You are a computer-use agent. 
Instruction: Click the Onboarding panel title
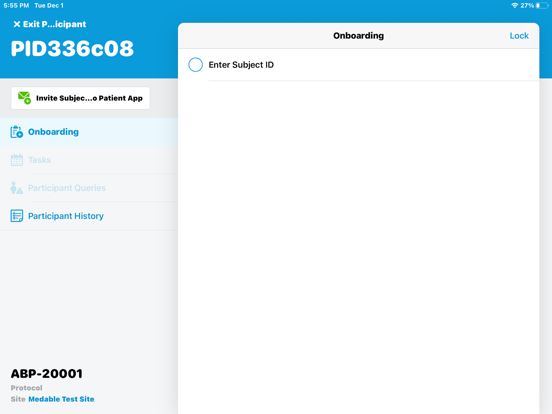point(358,36)
